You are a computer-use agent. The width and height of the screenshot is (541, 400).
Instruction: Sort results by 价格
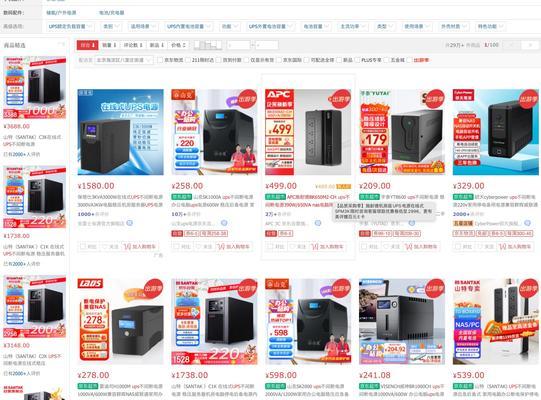pyautogui.click(x=179, y=45)
